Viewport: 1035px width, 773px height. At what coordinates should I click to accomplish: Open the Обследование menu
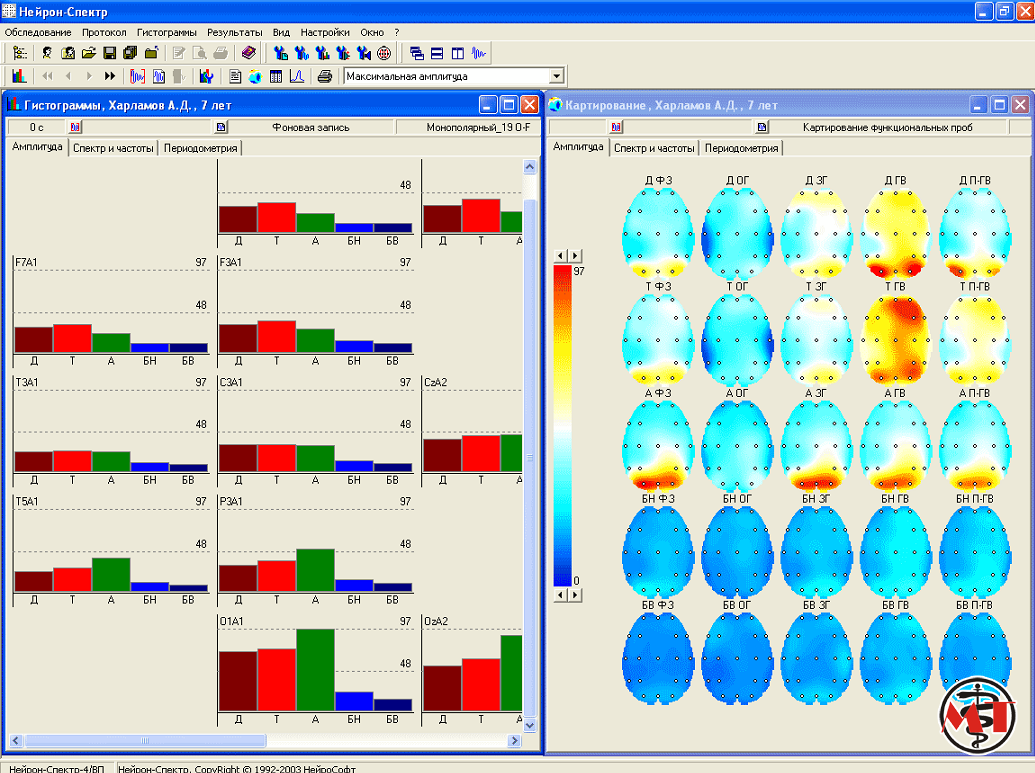point(38,32)
